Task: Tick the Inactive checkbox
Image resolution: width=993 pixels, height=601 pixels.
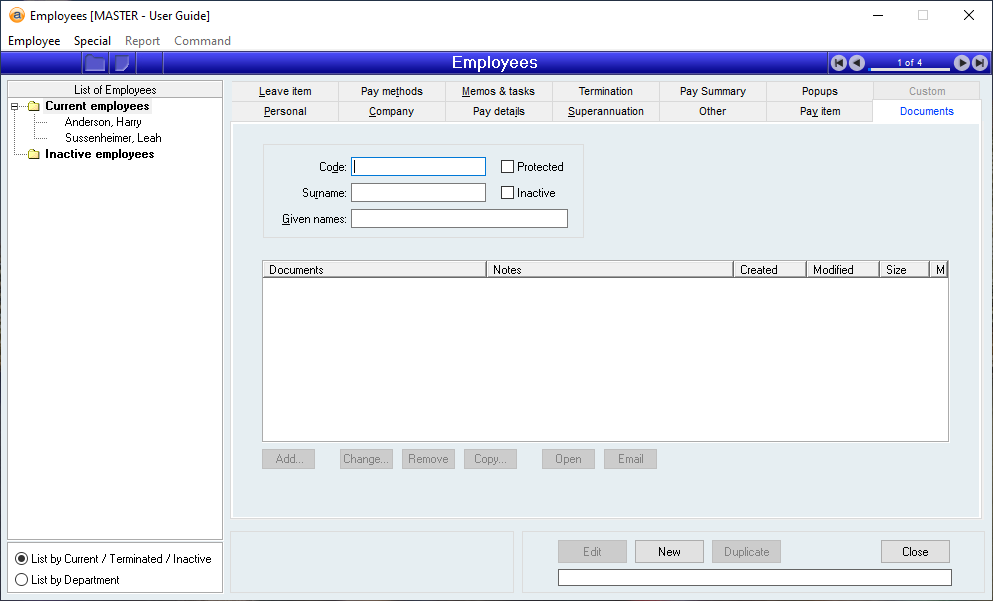Action: pyautogui.click(x=508, y=193)
